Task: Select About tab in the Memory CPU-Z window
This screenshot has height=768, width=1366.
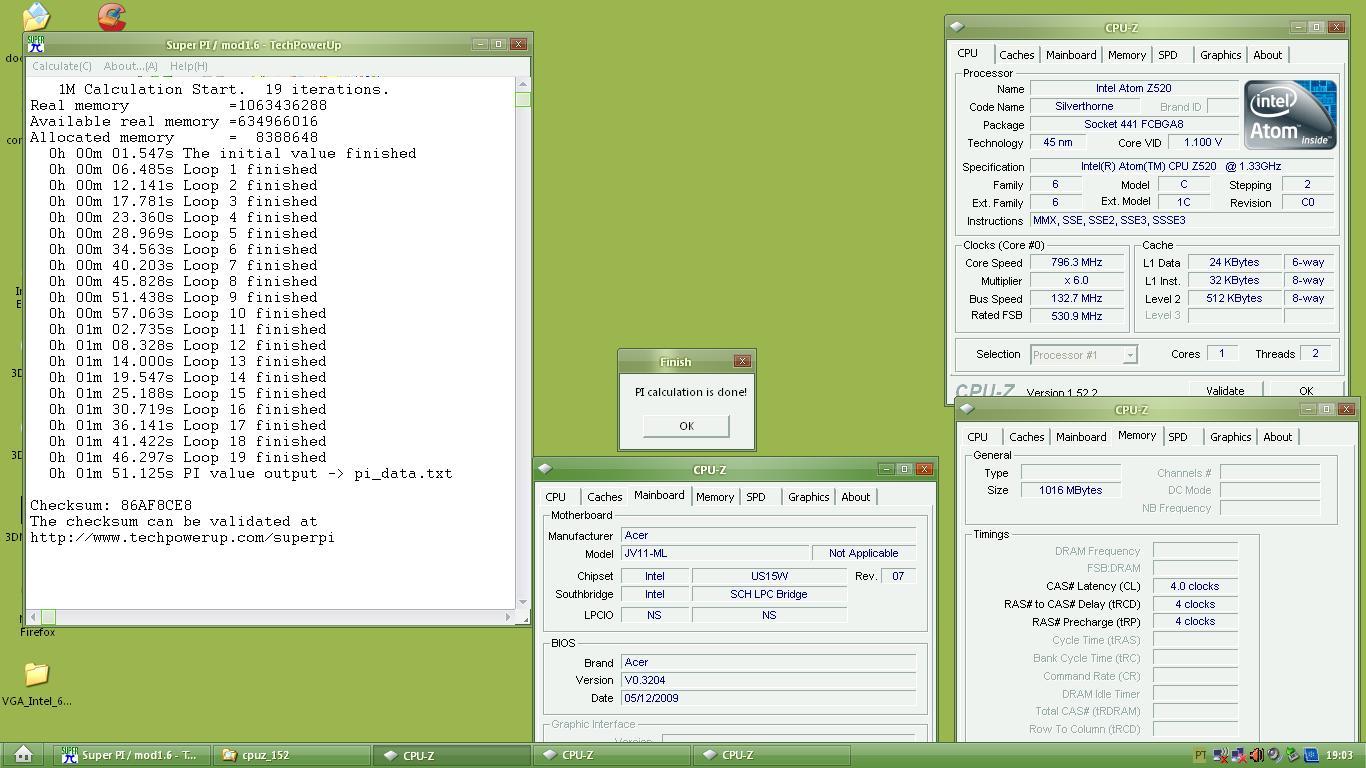Action: 1277,437
